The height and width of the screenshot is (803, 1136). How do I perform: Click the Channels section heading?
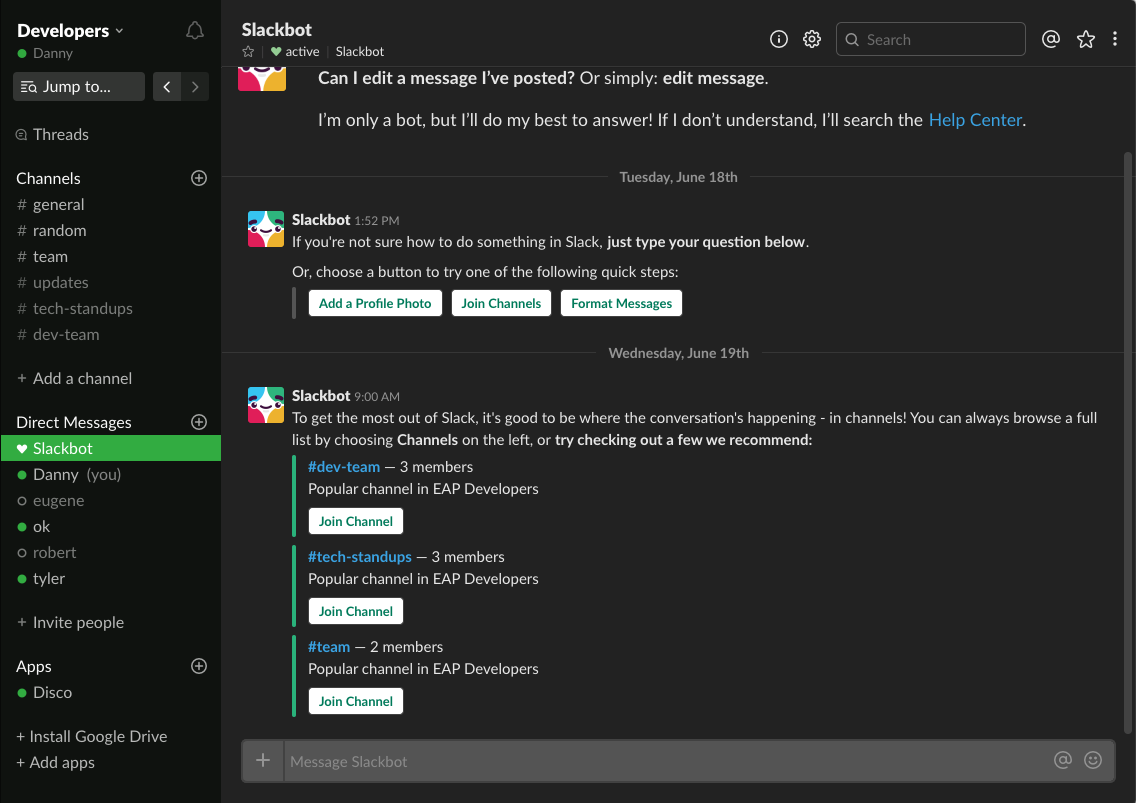point(48,178)
